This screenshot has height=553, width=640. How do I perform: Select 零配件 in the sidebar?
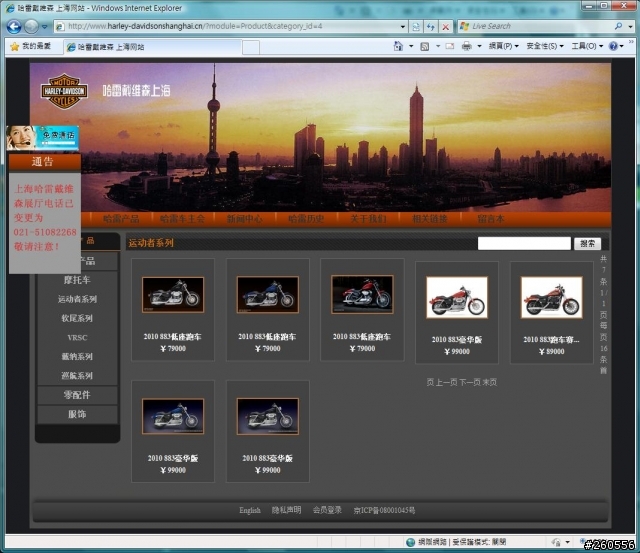[77, 395]
